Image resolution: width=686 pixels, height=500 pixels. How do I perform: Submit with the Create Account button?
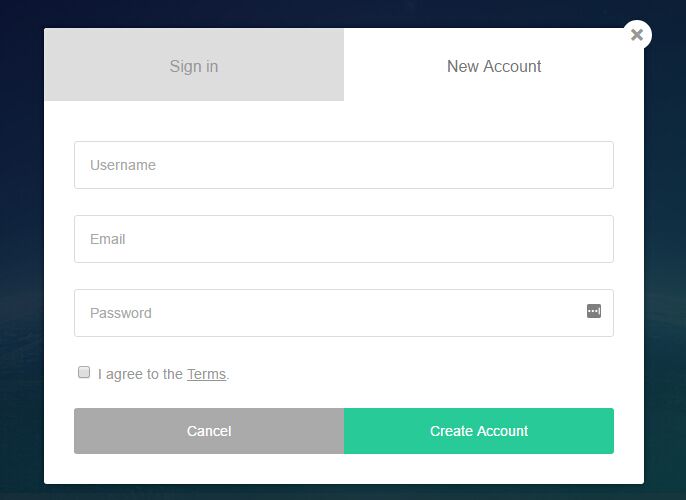pos(479,431)
